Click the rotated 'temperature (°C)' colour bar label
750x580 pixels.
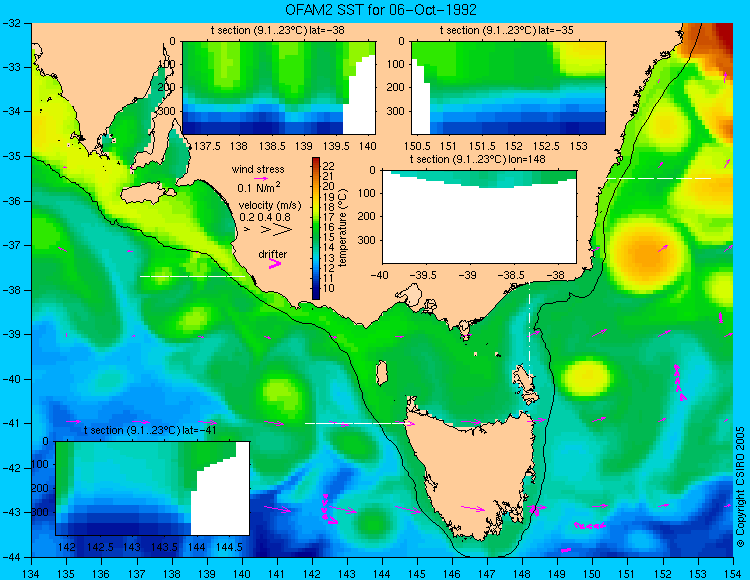342,228
